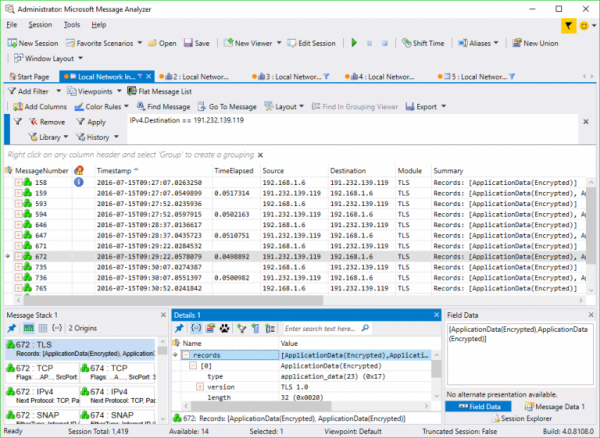The height and width of the screenshot is (438, 600).
Task: Select 674 : TCP in the Message Stack
Action: pos(118,373)
